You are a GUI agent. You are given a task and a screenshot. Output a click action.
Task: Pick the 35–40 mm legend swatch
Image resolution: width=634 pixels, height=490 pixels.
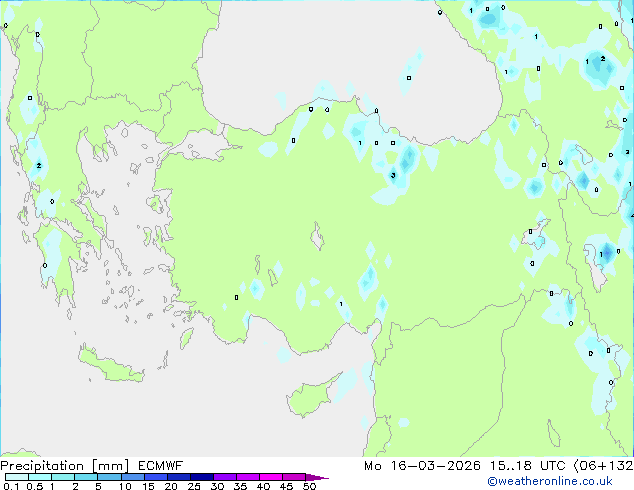point(248,477)
